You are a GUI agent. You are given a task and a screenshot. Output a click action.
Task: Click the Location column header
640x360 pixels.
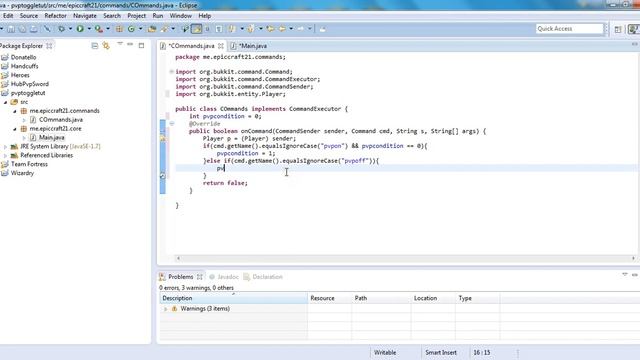433,298
